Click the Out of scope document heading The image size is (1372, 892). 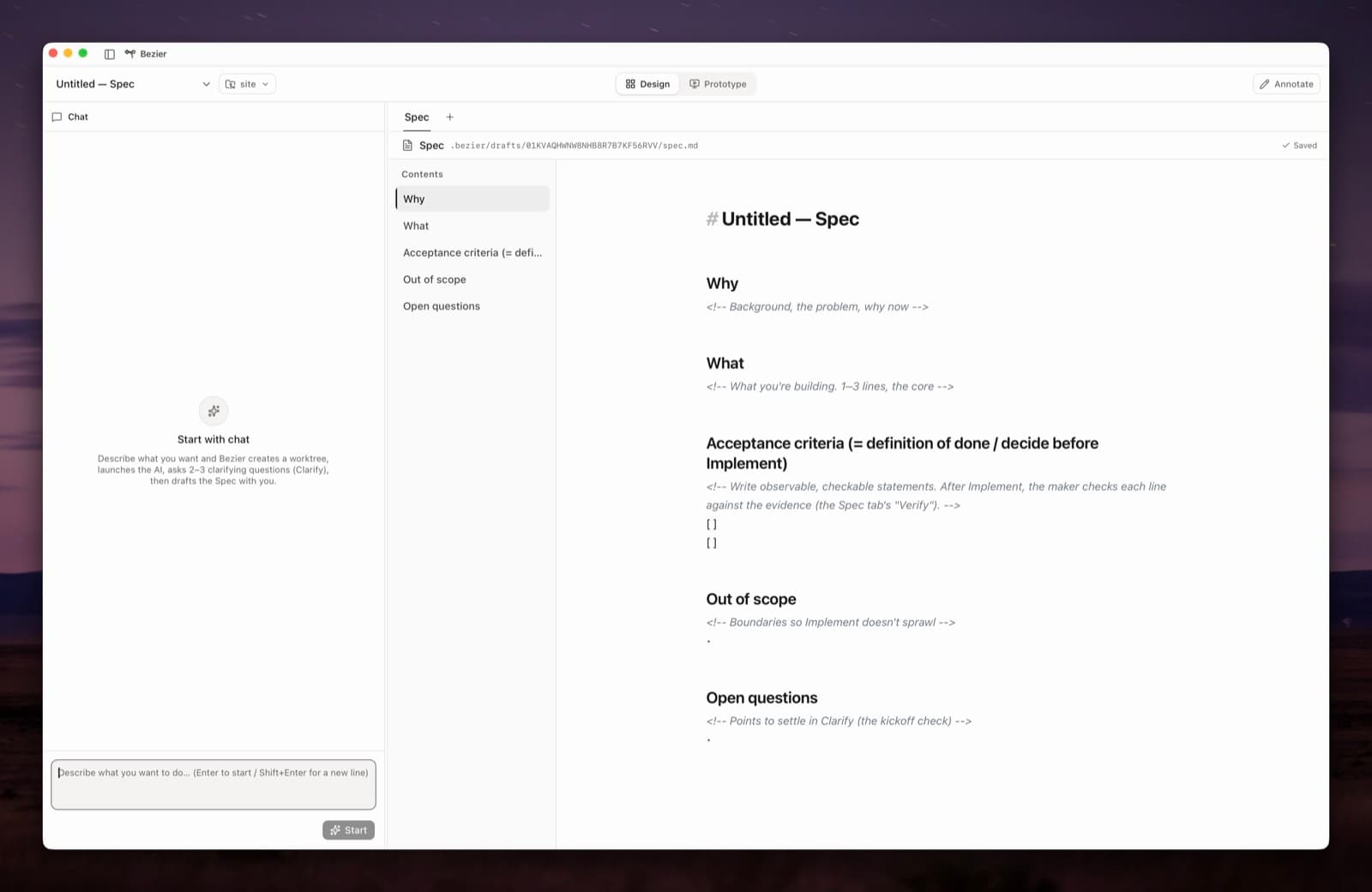pos(751,600)
